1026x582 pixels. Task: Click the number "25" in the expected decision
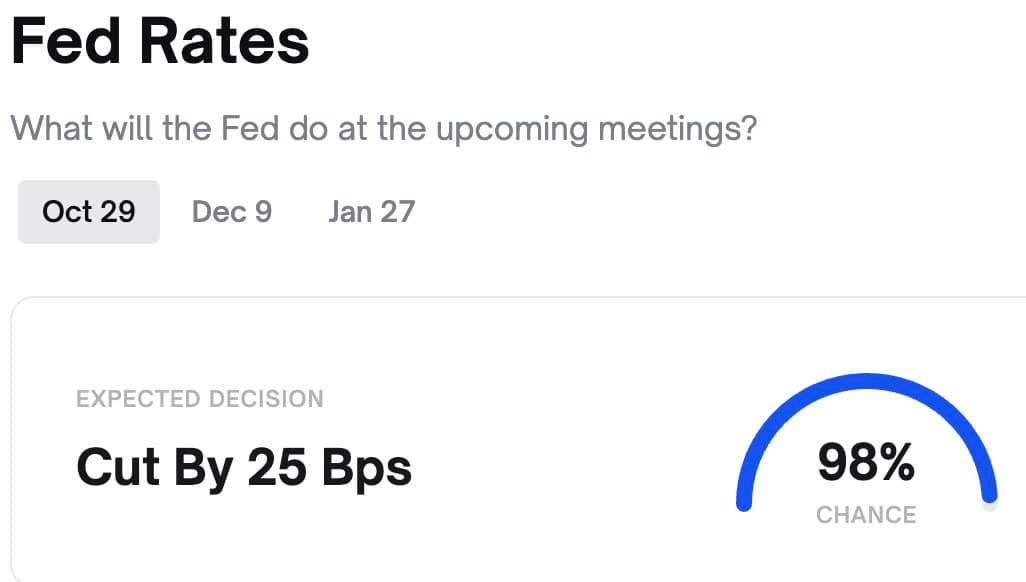click(x=275, y=466)
